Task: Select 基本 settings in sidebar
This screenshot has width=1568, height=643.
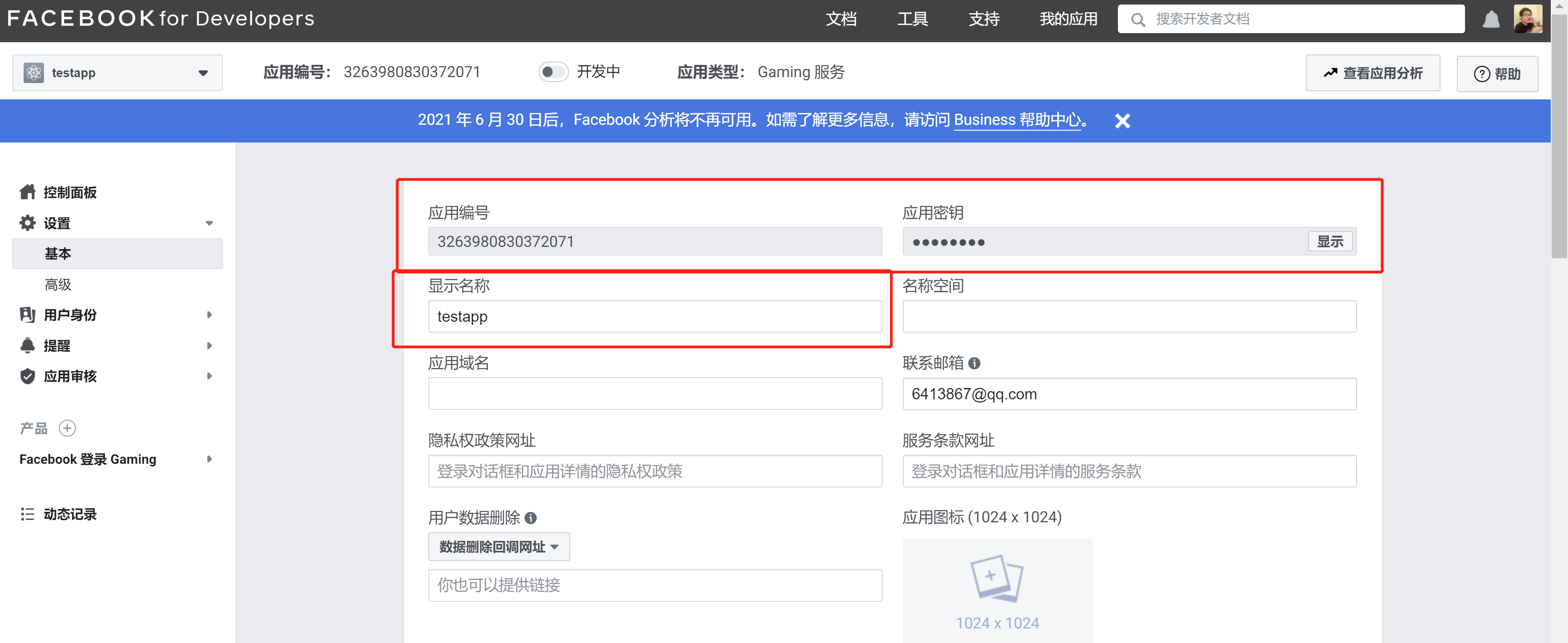Action: click(x=118, y=254)
